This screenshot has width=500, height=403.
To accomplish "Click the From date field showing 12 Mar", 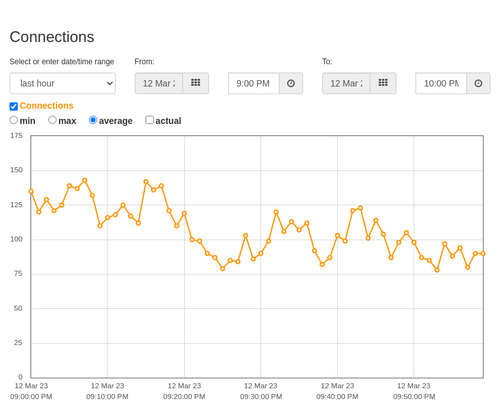I will pyautogui.click(x=159, y=83).
